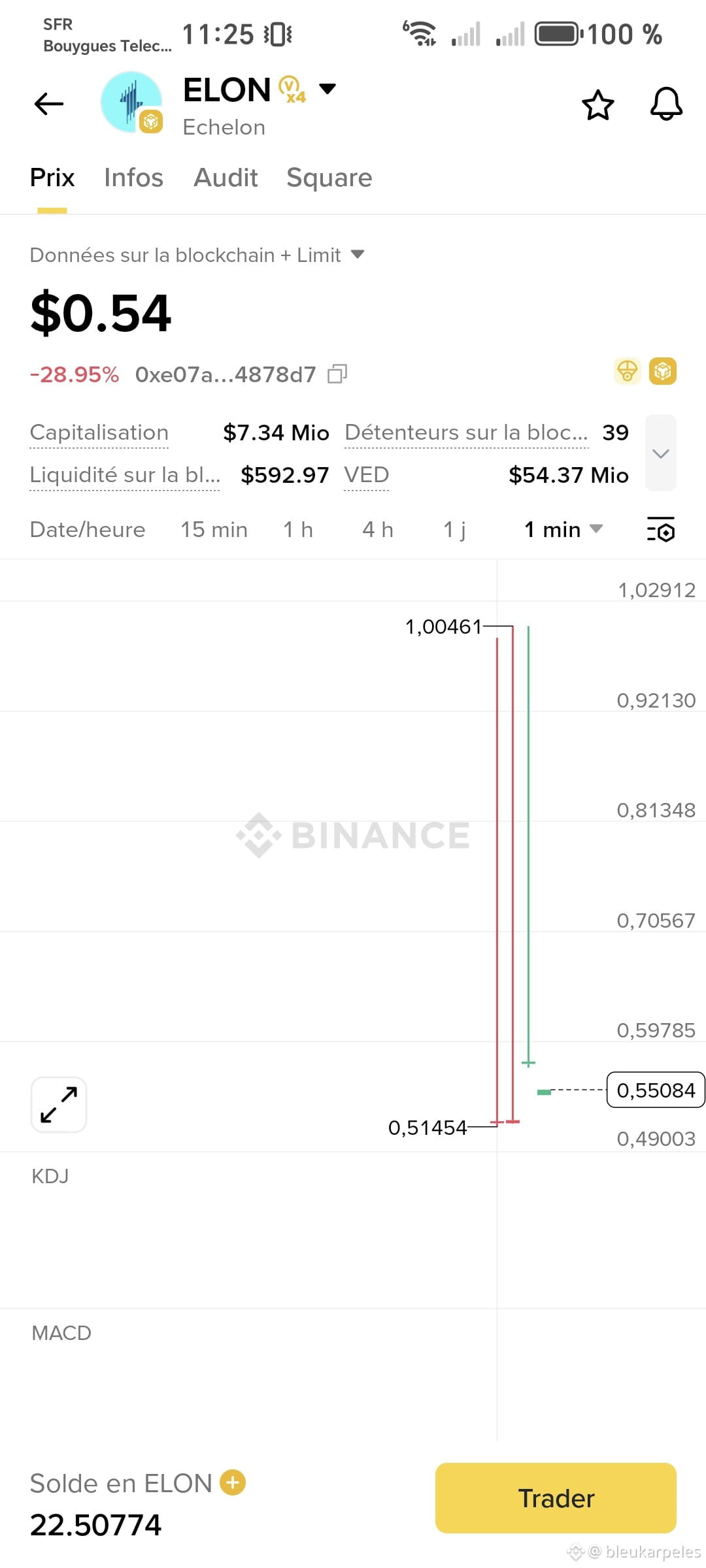Open chart indicator settings icon

pos(661,529)
